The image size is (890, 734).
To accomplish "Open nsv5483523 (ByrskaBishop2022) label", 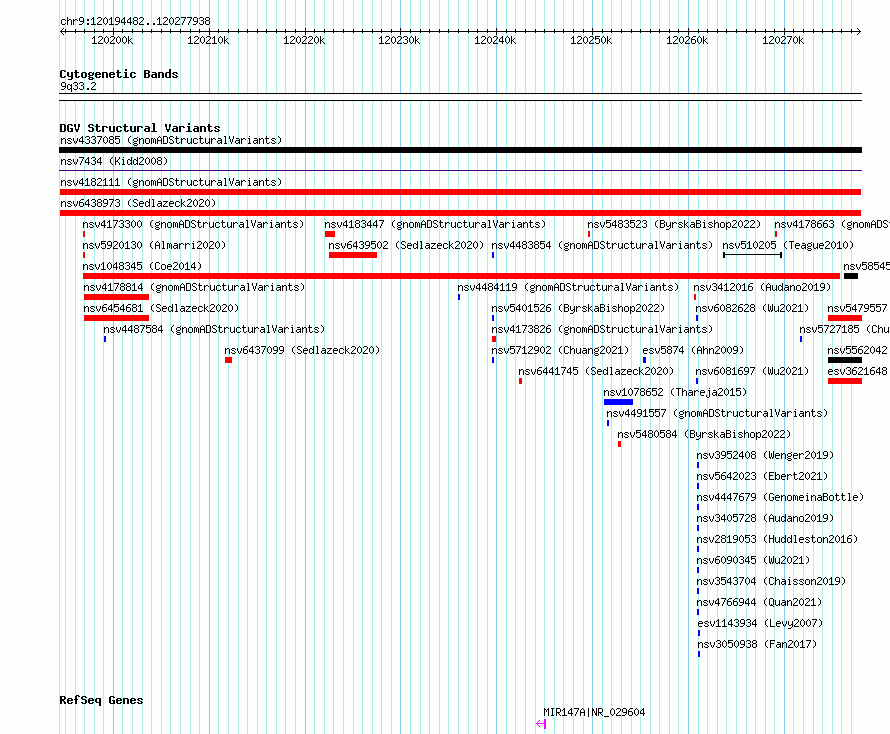I will click(674, 224).
